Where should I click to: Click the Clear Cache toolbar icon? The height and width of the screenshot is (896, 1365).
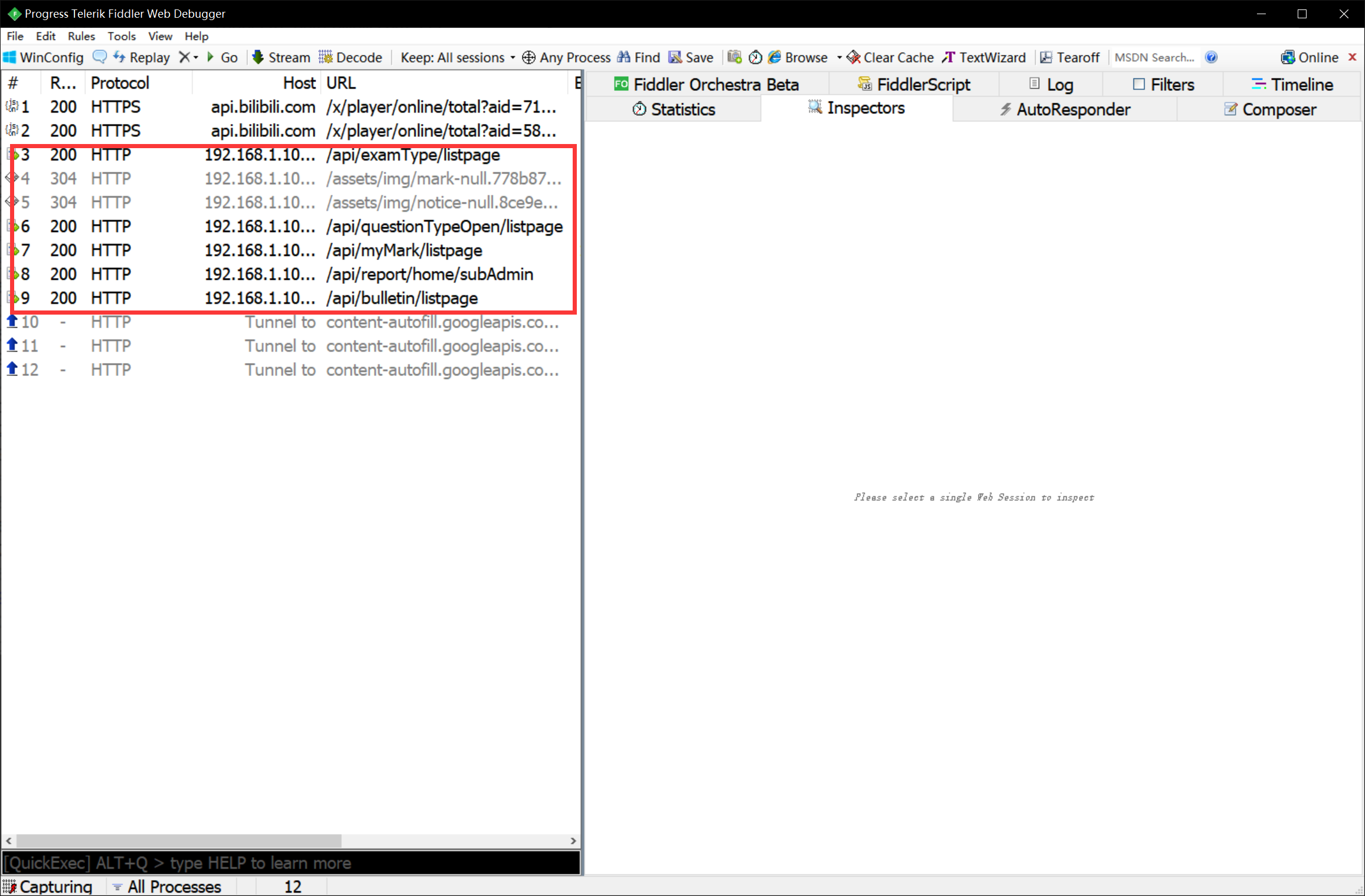890,57
